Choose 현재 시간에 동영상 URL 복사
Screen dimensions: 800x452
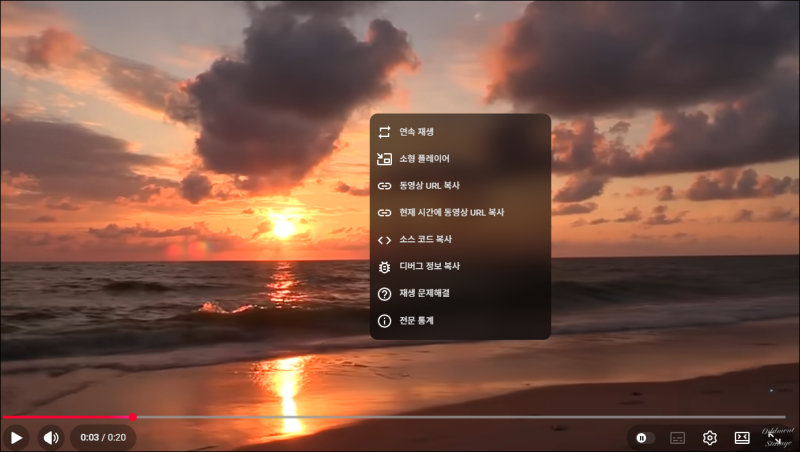[460, 212]
